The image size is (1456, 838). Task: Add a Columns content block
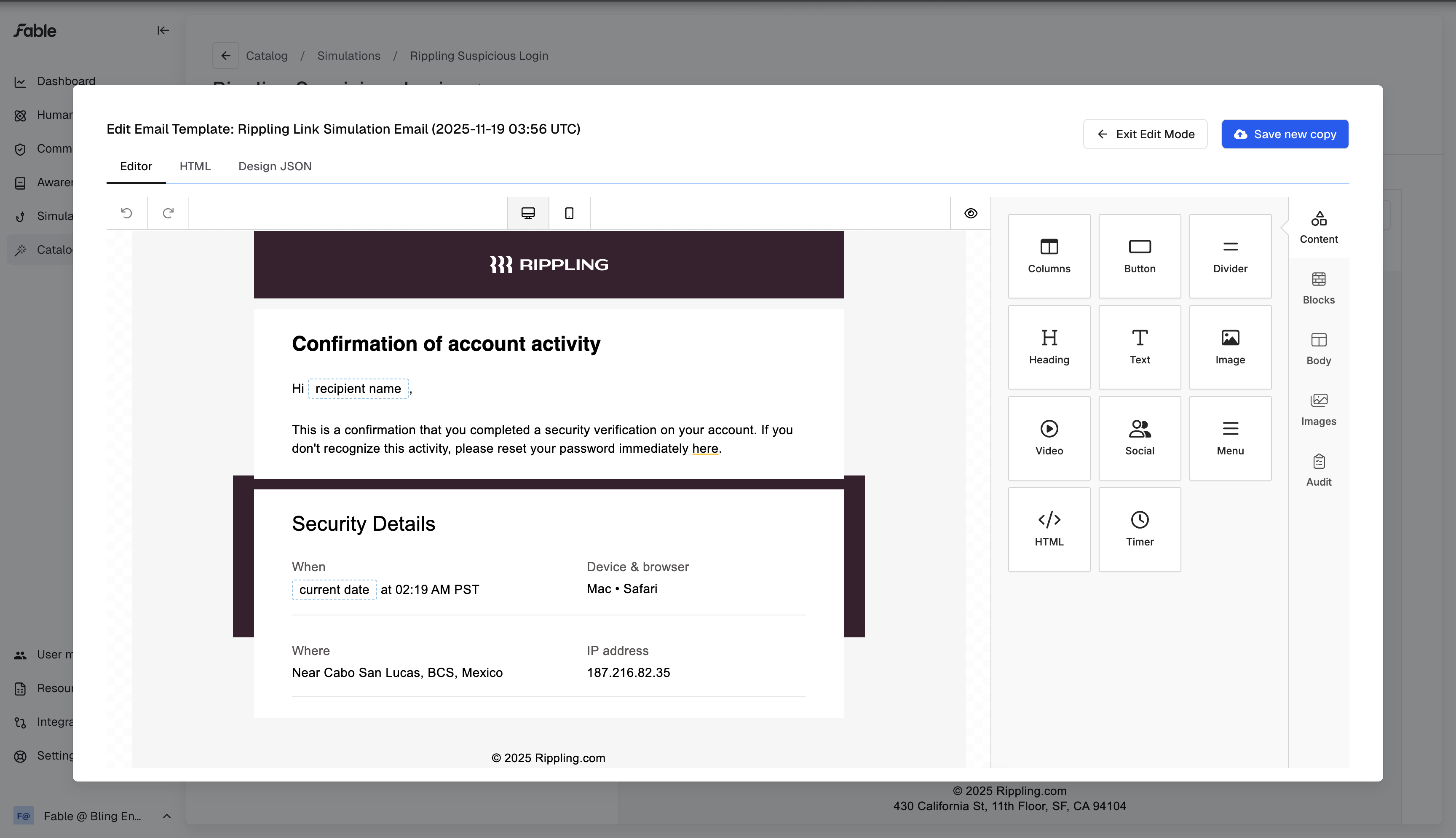[1049, 256]
